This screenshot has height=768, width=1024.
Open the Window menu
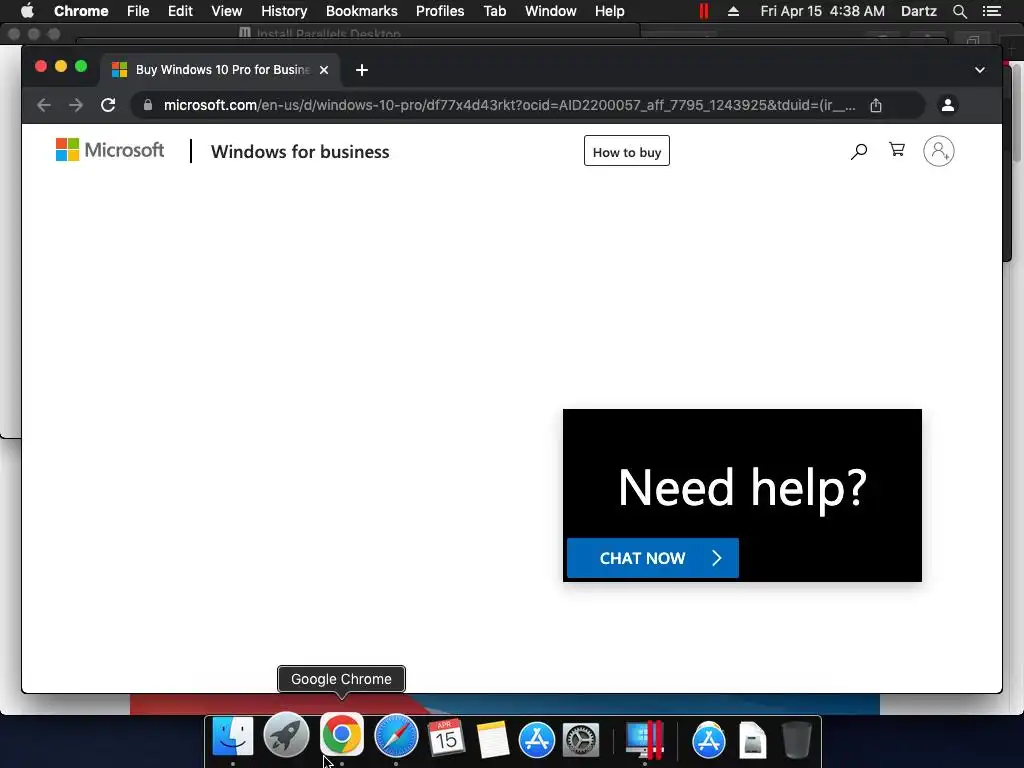[551, 11]
